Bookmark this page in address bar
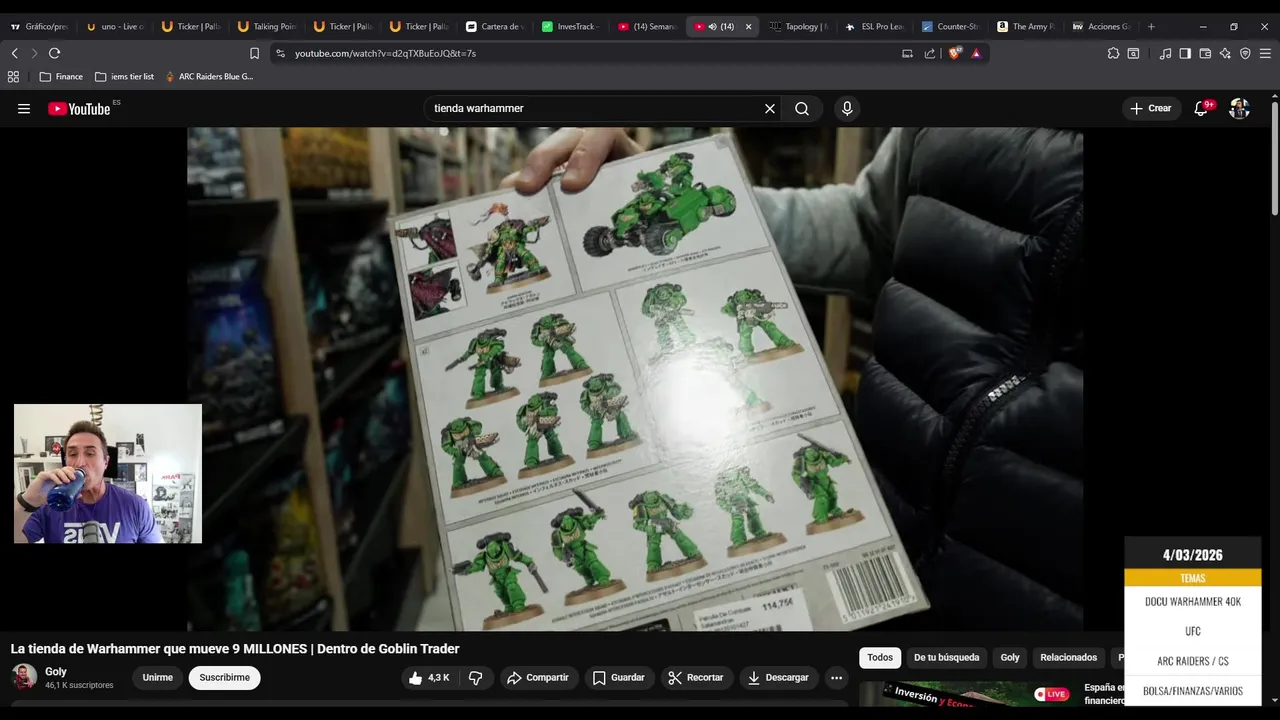The height and width of the screenshot is (720, 1280). 254,53
